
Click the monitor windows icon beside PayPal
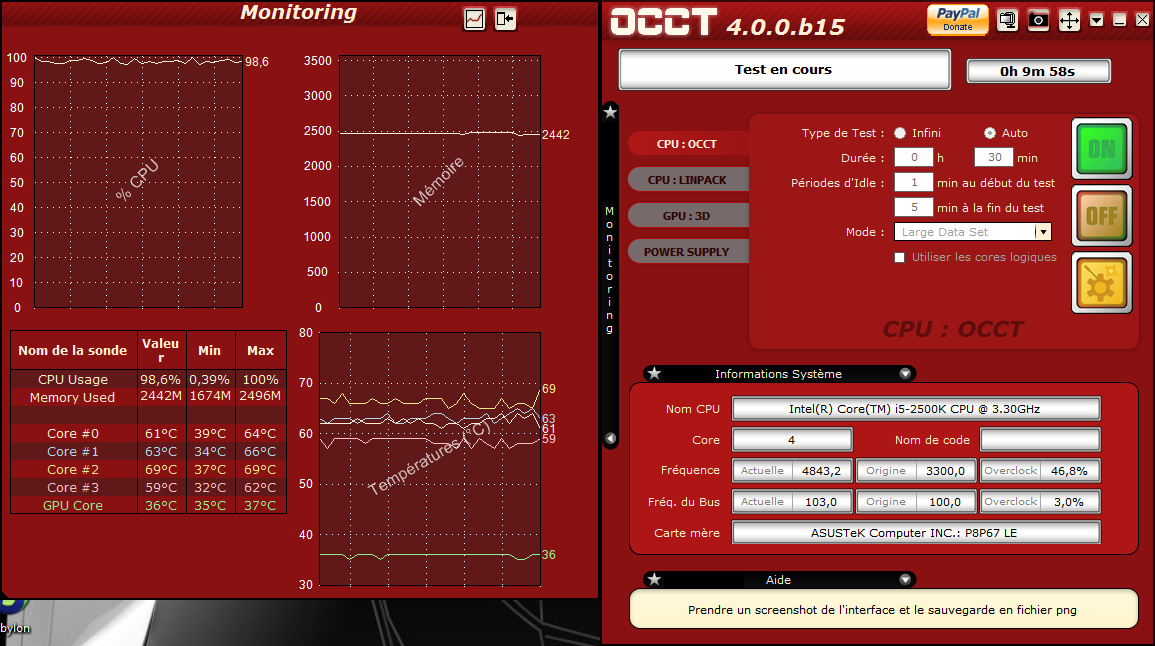(x=1007, y=20)
